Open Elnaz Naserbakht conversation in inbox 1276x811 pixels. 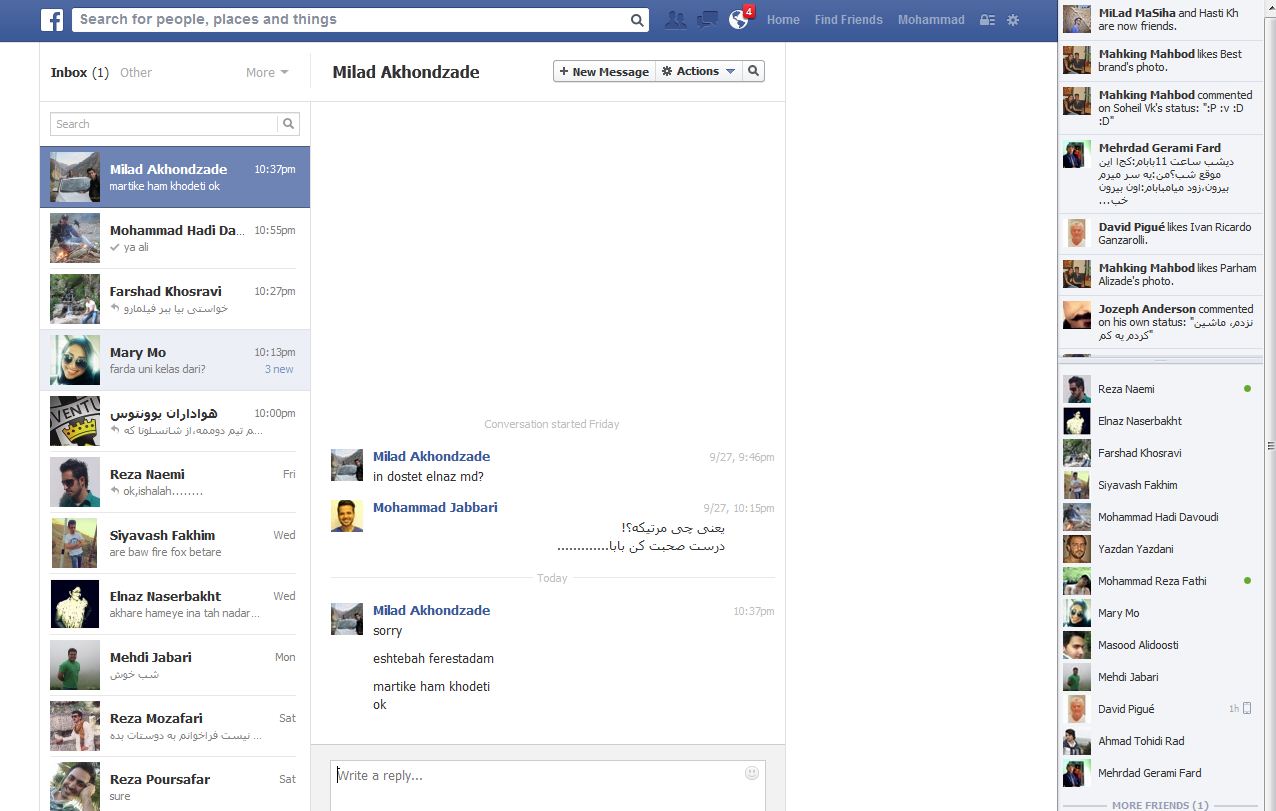pos(175,604)
